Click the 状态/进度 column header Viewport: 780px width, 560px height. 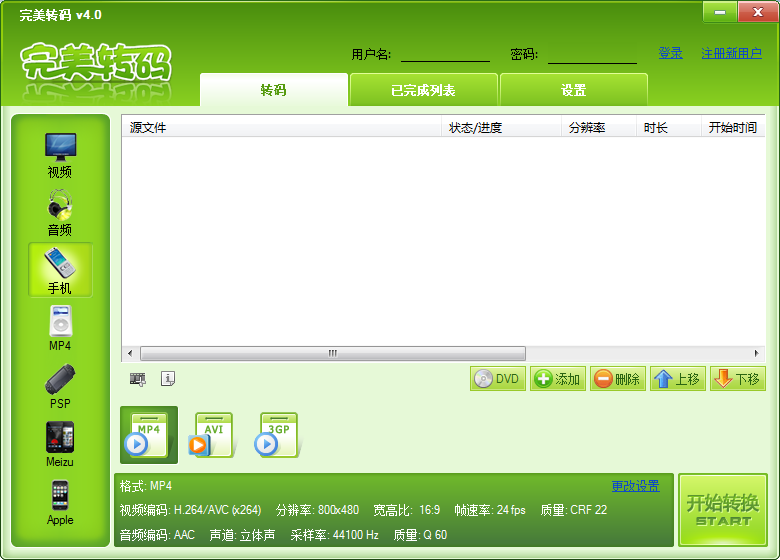pos(501,128)
